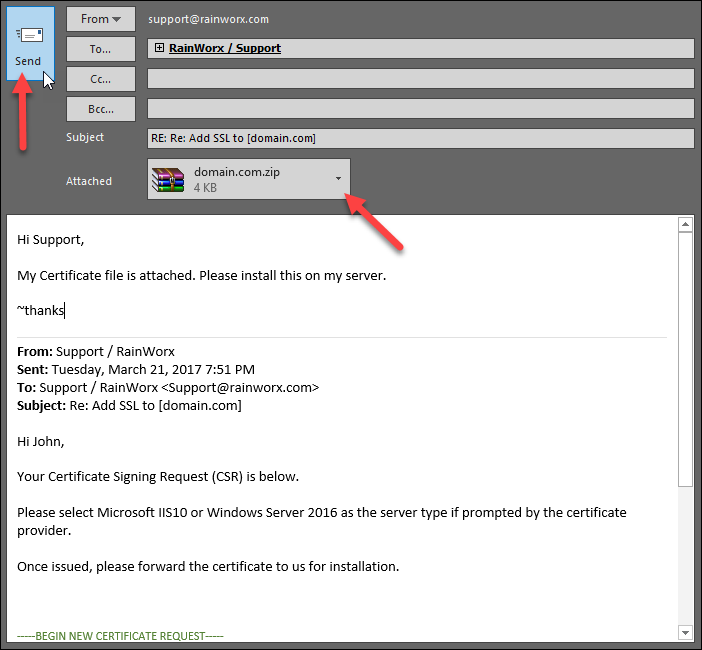Click the Subject field text
The width and height of the screenshot is (702, 650).
click(233, 138)
